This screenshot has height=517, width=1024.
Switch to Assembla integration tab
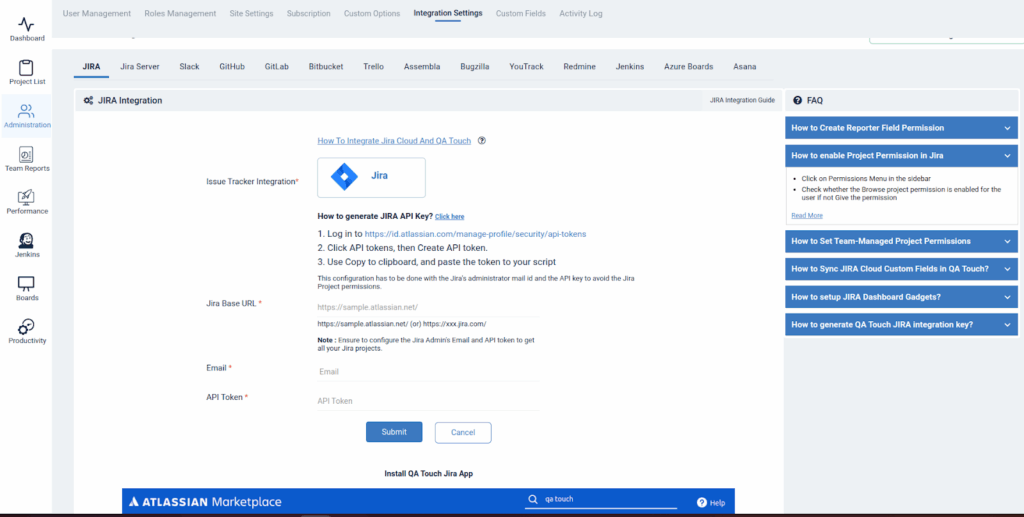pos(422,67)
